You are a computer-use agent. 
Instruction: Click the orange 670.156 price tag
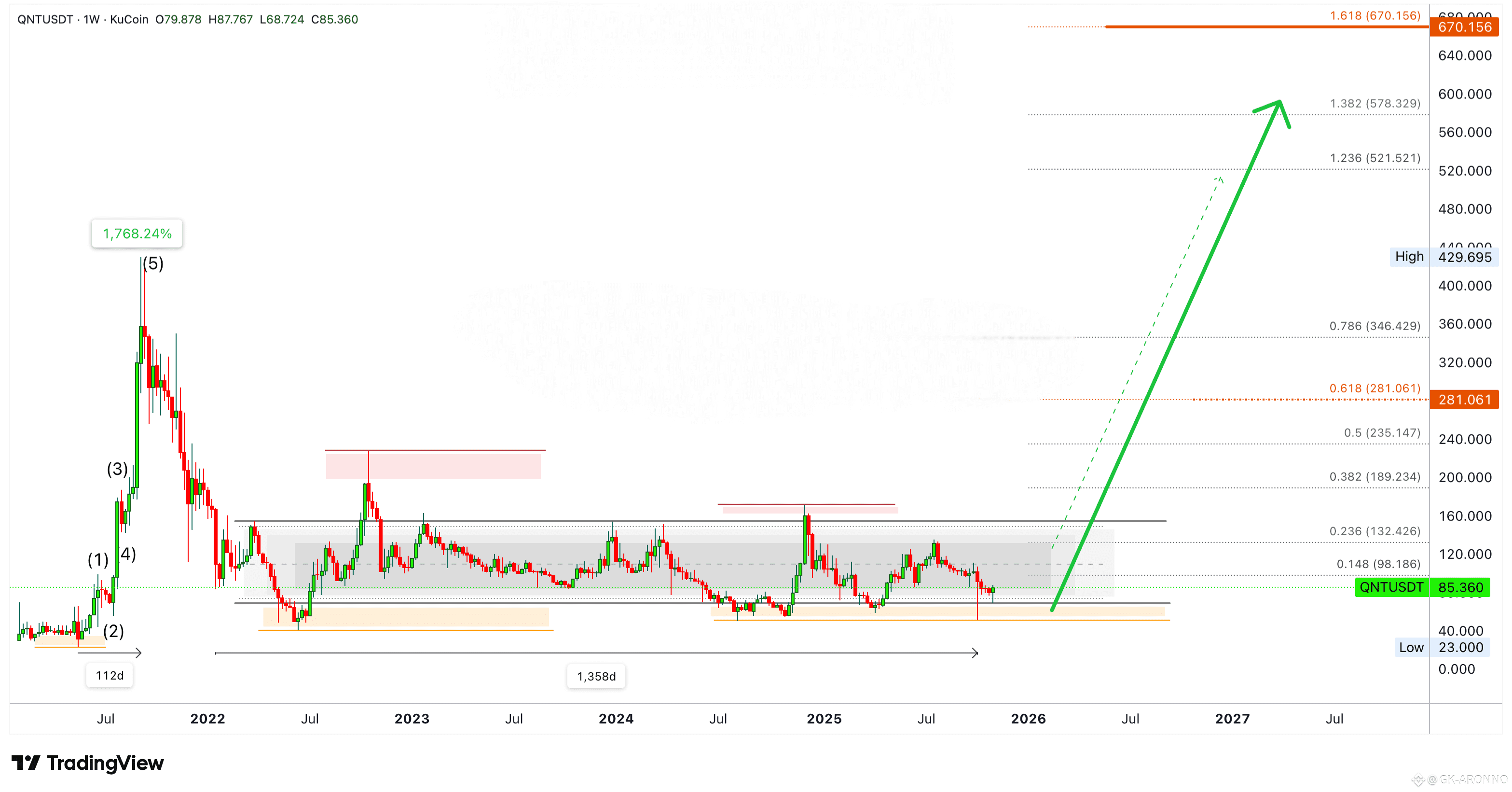[x=1464, y=27]
